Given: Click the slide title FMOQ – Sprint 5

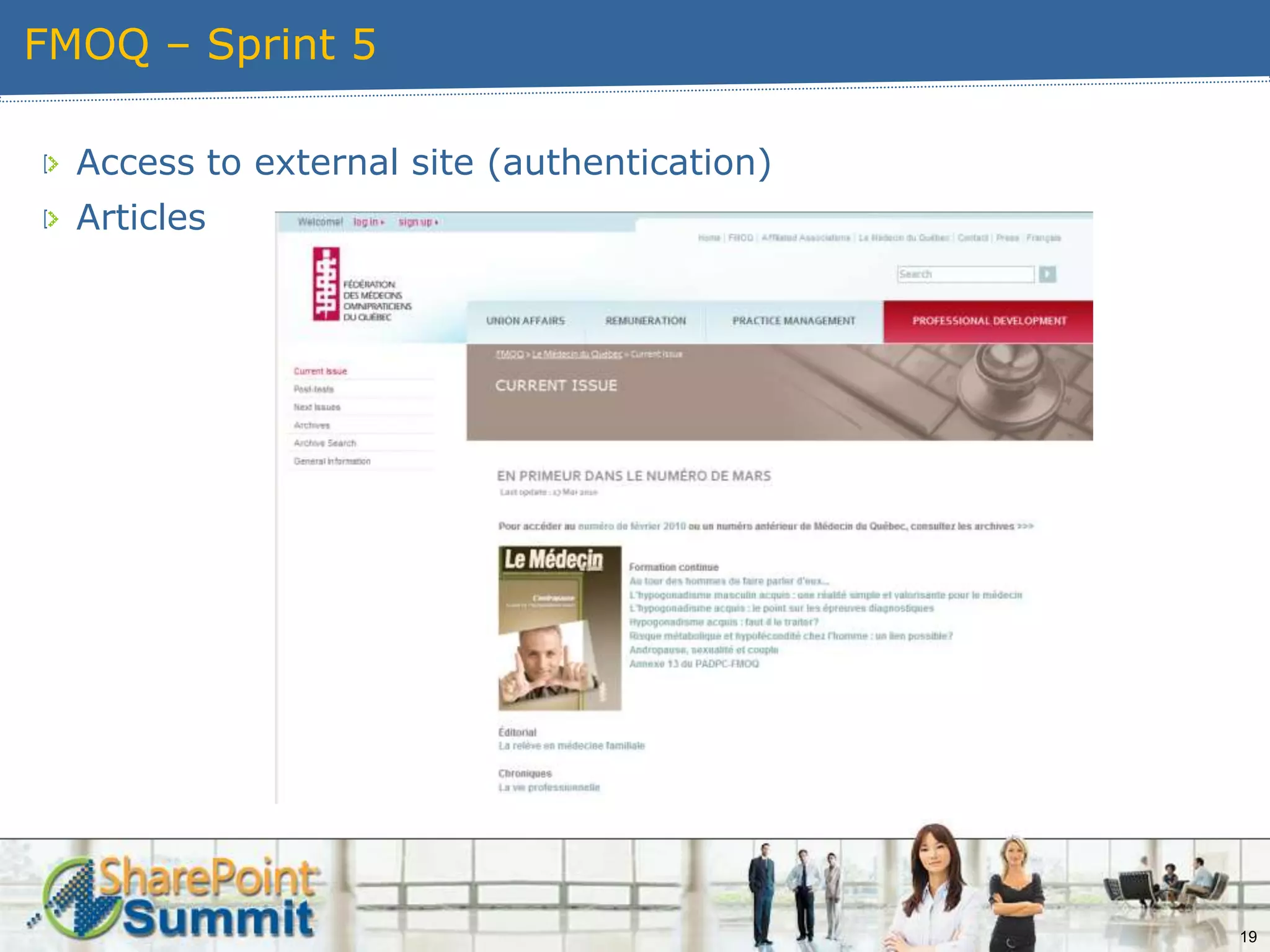Looking at the screenshot, I should point(200,45).
